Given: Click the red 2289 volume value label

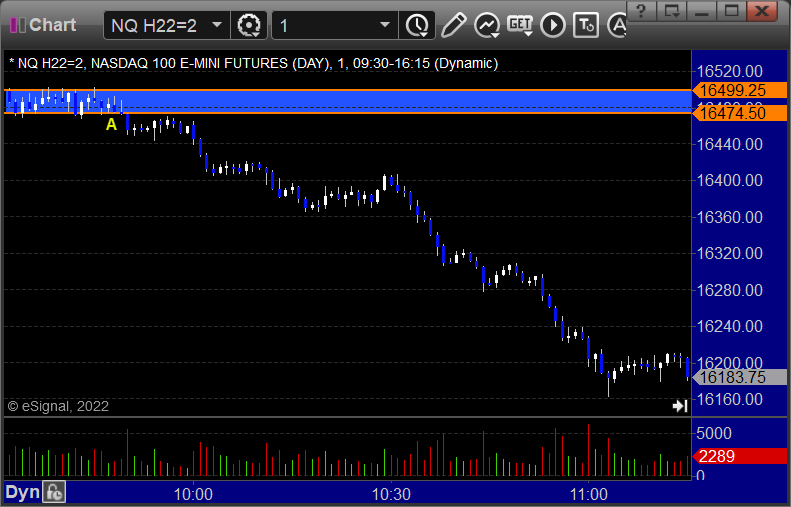Looking at the screenshot, I should [x=740, y=456].
